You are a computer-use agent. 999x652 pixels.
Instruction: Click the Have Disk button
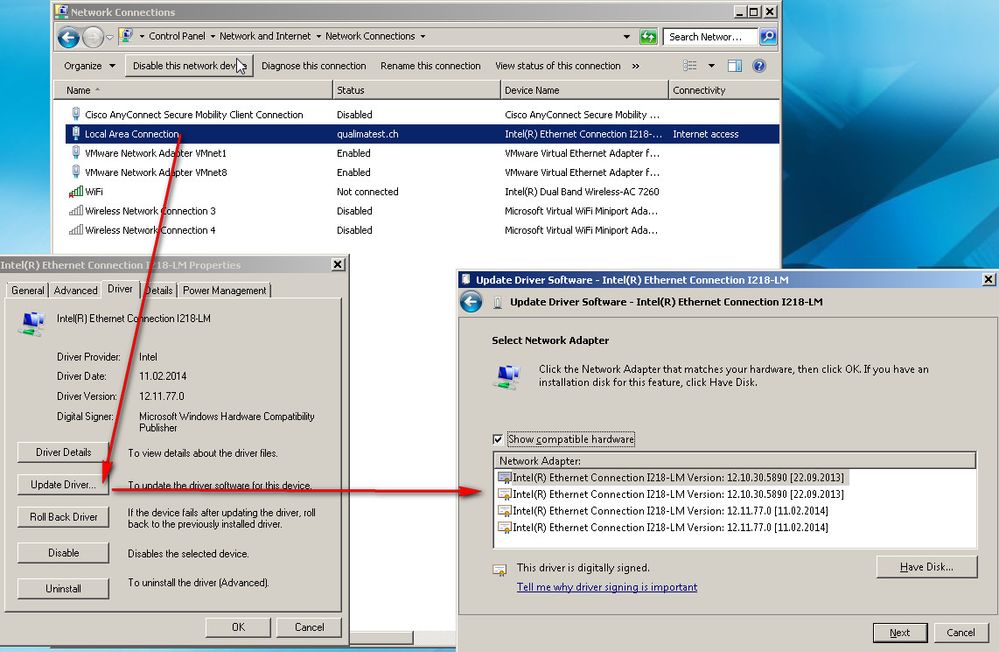click(926, 567)
